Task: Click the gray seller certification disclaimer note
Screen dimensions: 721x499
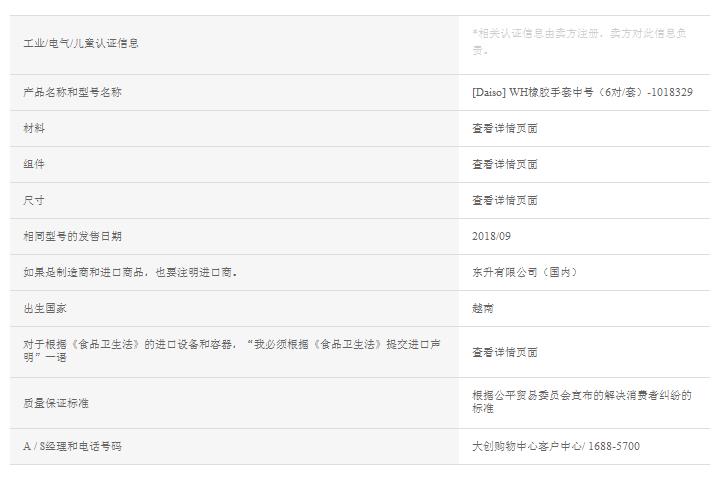Action: point(579,41)
